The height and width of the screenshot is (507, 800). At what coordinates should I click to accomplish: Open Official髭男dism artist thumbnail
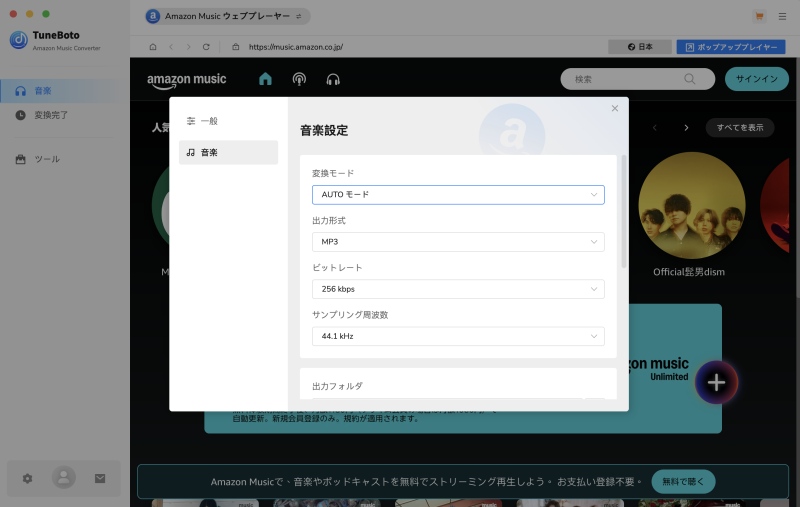[x=691, y=206]
